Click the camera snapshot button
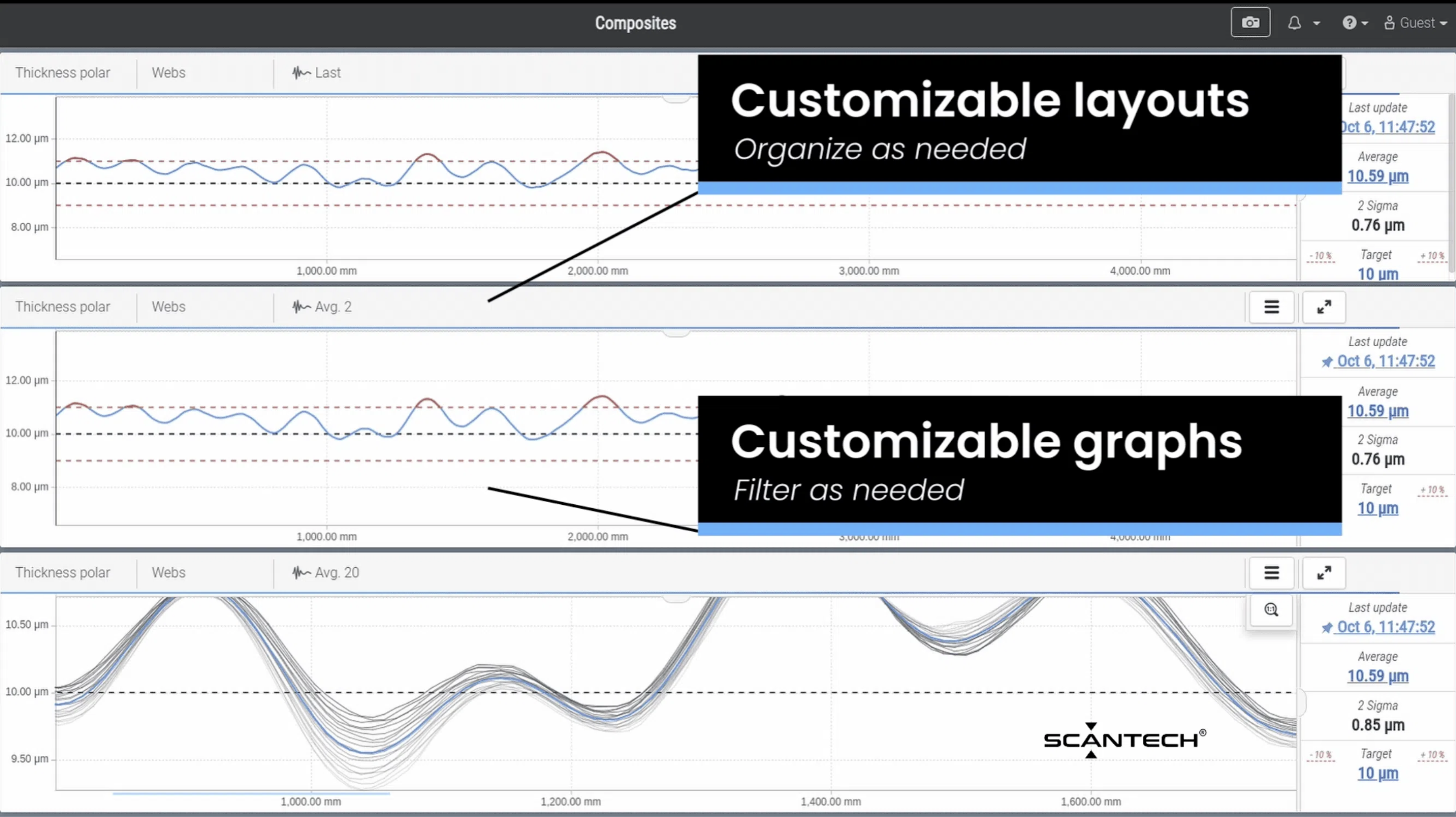The height and width of the screenshot is (817, 1456). coord(1250,23)
